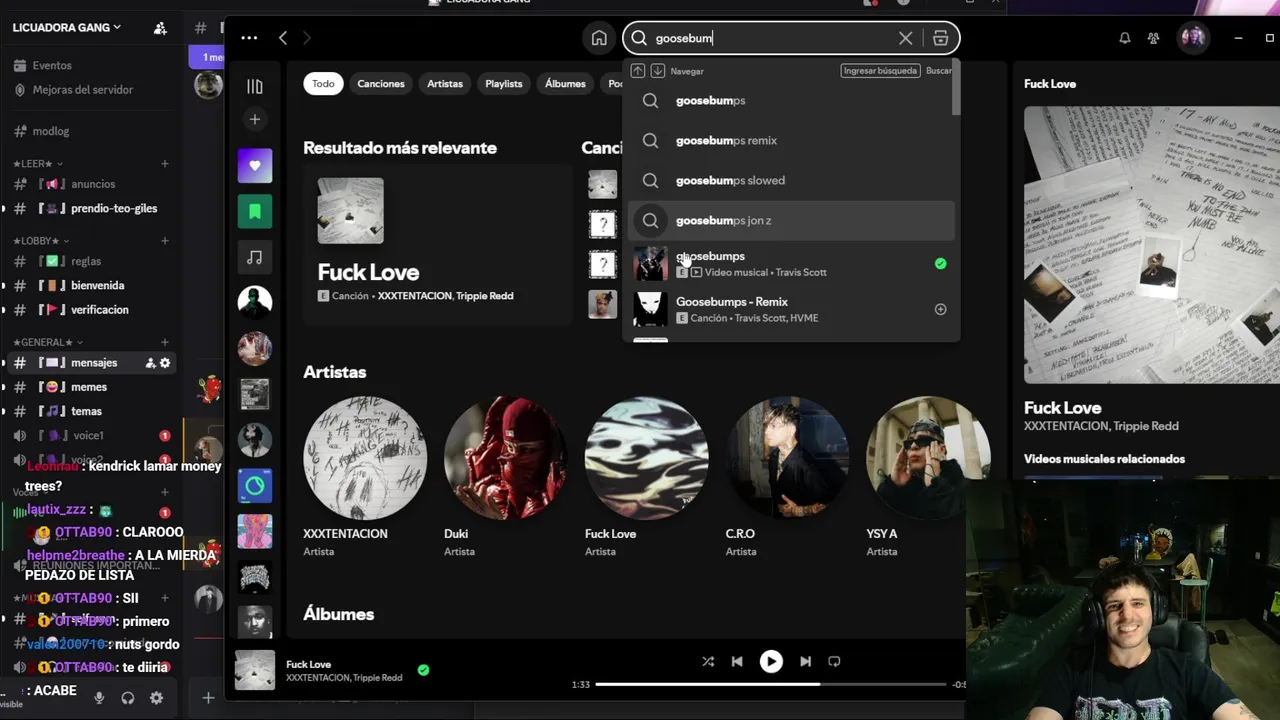Open Eventos in Discord sidebar
This screenshot has height=720, width=1280.
[52, 65]
